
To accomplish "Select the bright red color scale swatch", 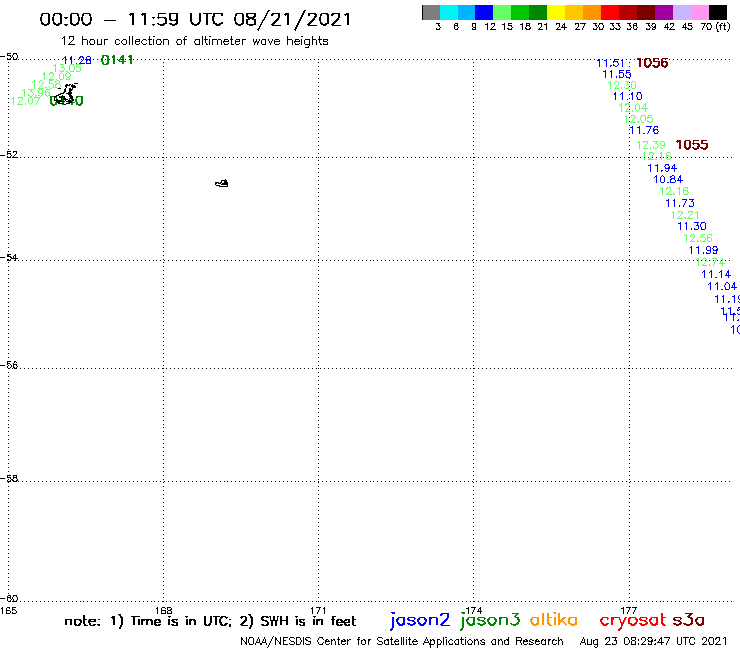I will point(610,12).
